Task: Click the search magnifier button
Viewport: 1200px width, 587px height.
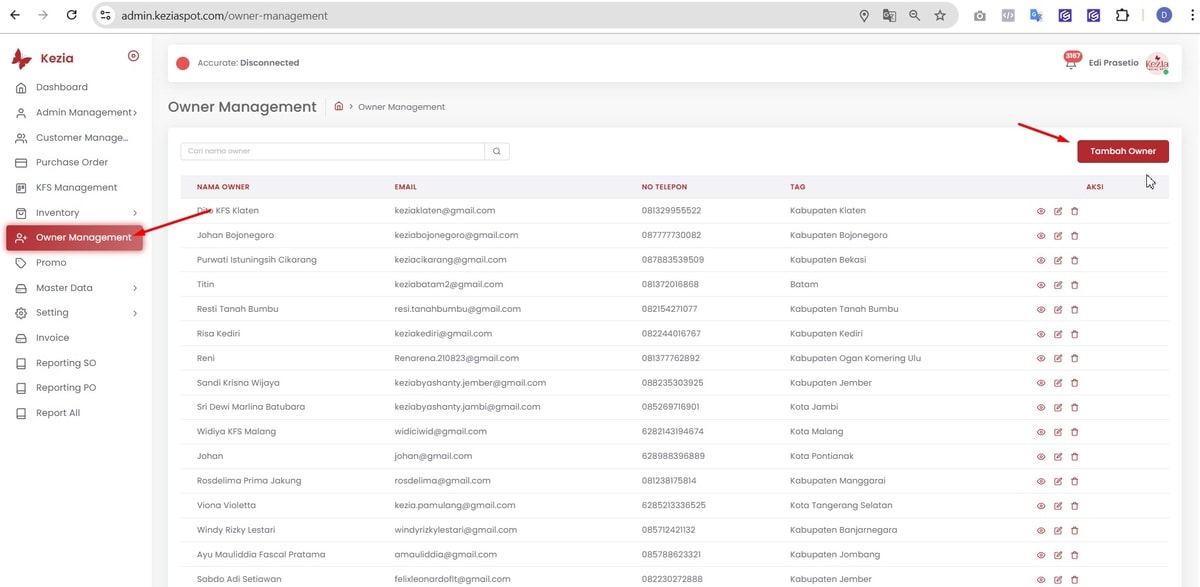Action: 497,151
